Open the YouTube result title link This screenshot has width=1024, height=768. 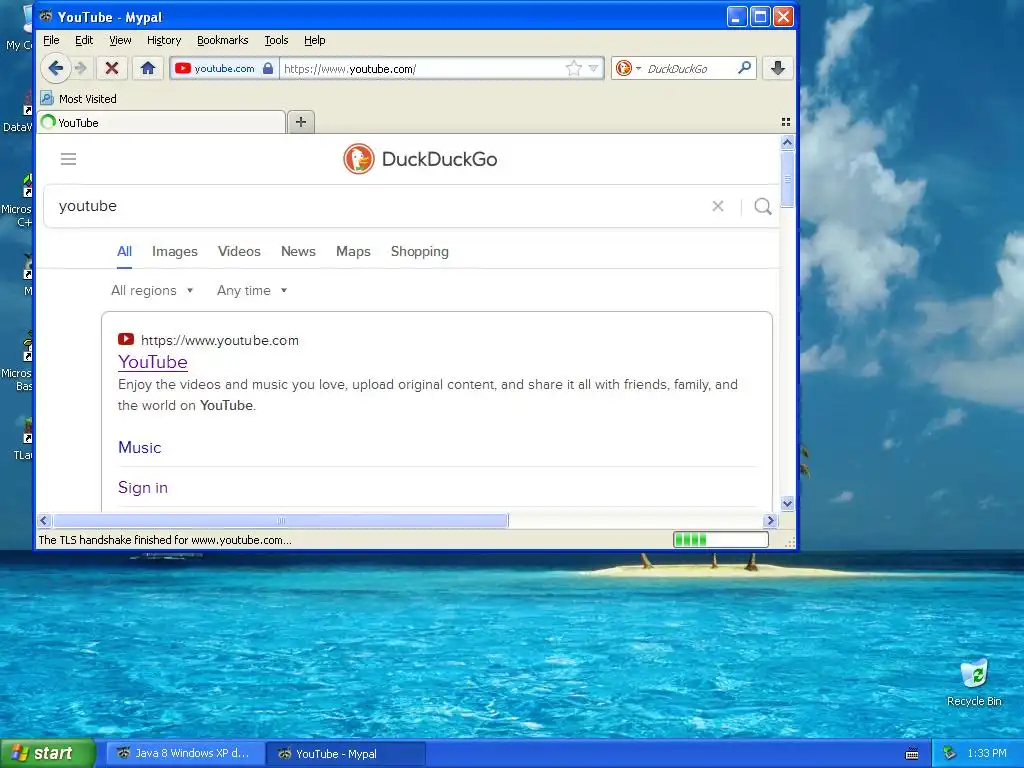pos(153,362)
